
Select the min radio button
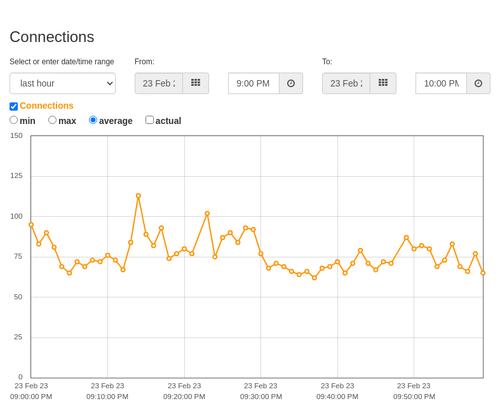(x=13, y=120)
